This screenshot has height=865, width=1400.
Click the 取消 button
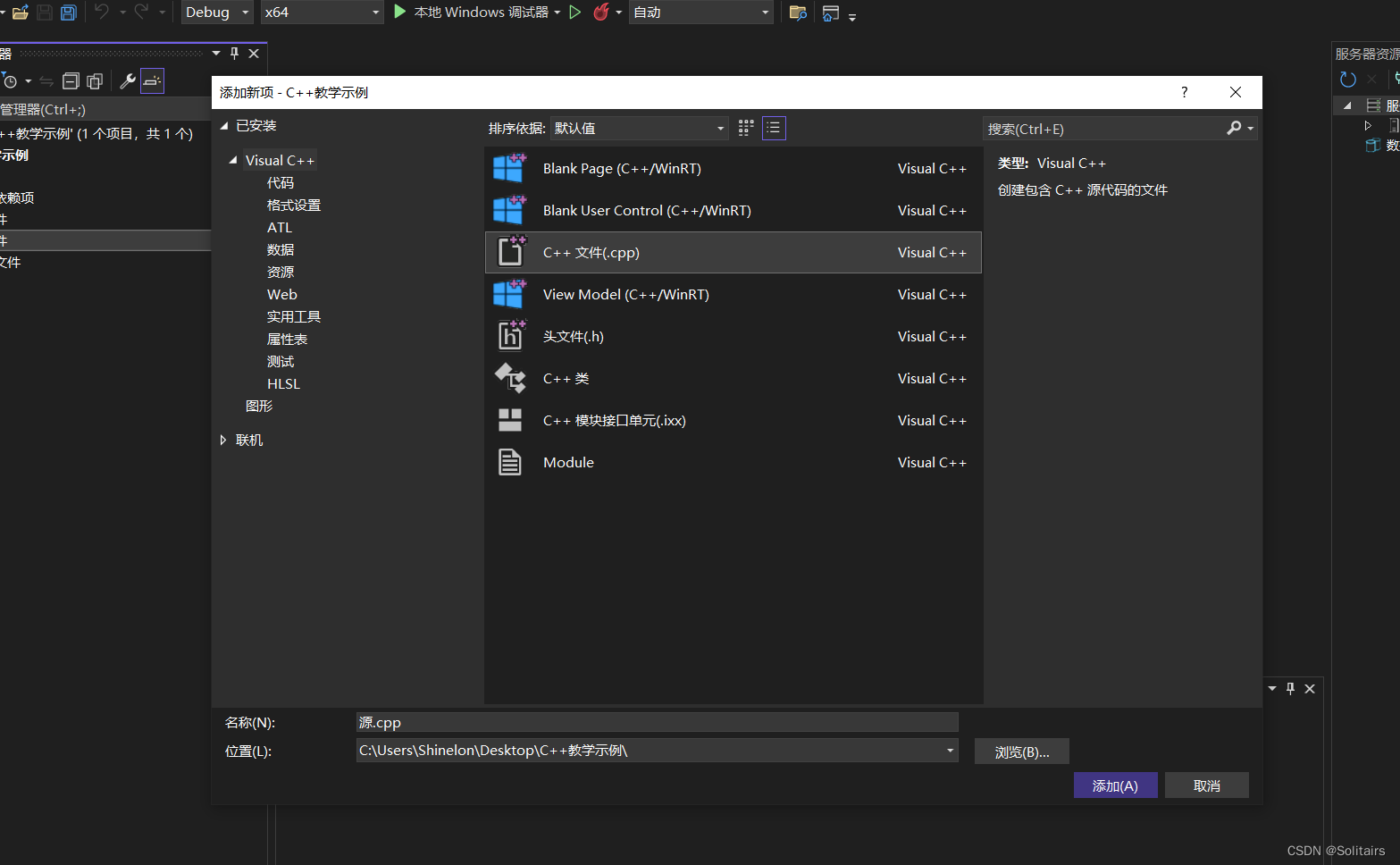coord(1207,785)
